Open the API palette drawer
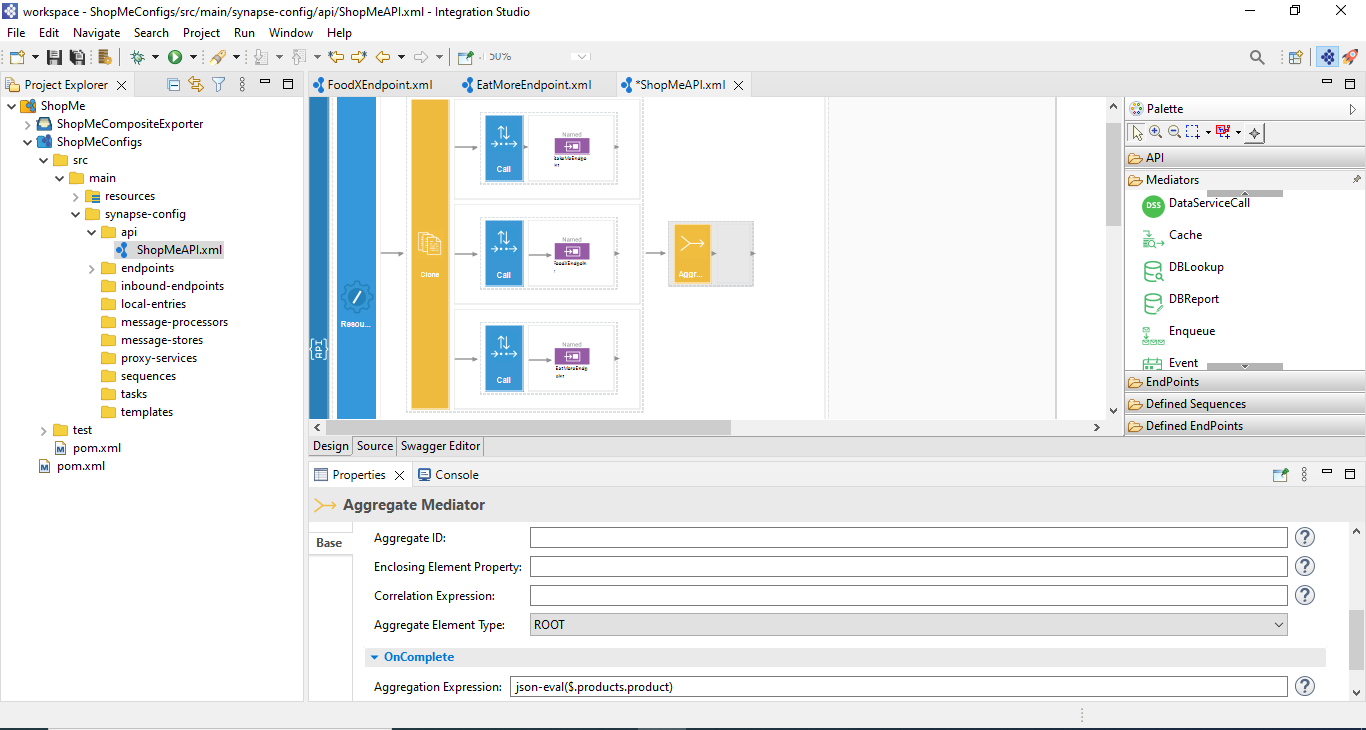Screen dimensions: 1366x730 1244,158
